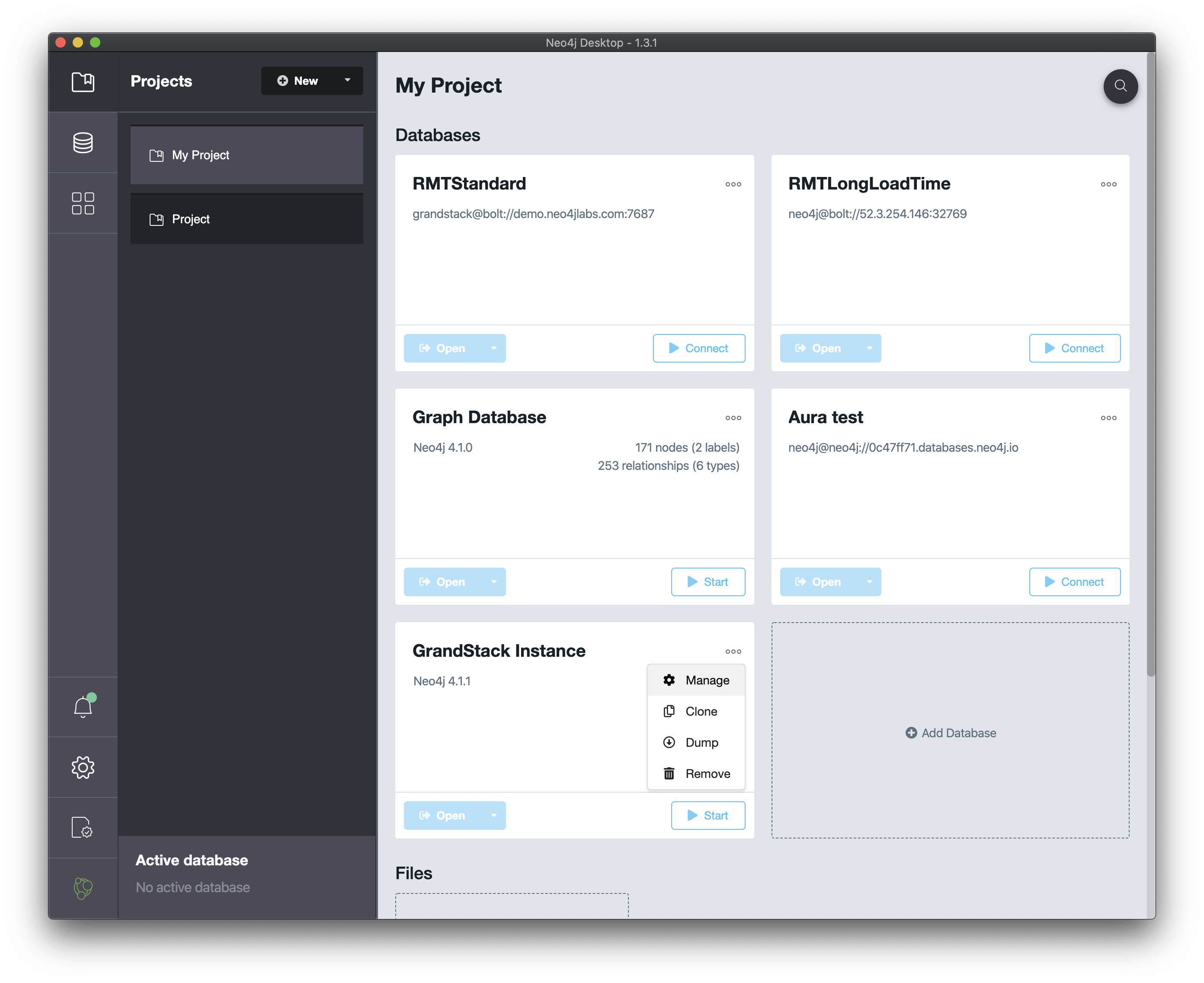The width and height of the screenshot is (1204, 983).
Task: Select the My Project item in sidebar
Action: (246, 155)
